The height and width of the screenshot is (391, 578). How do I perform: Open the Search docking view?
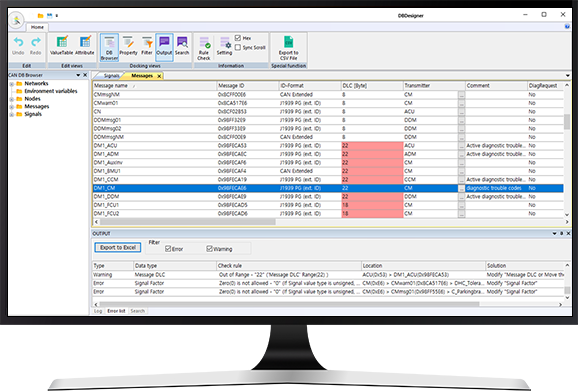pyautogui.click(x=182, y=46)
